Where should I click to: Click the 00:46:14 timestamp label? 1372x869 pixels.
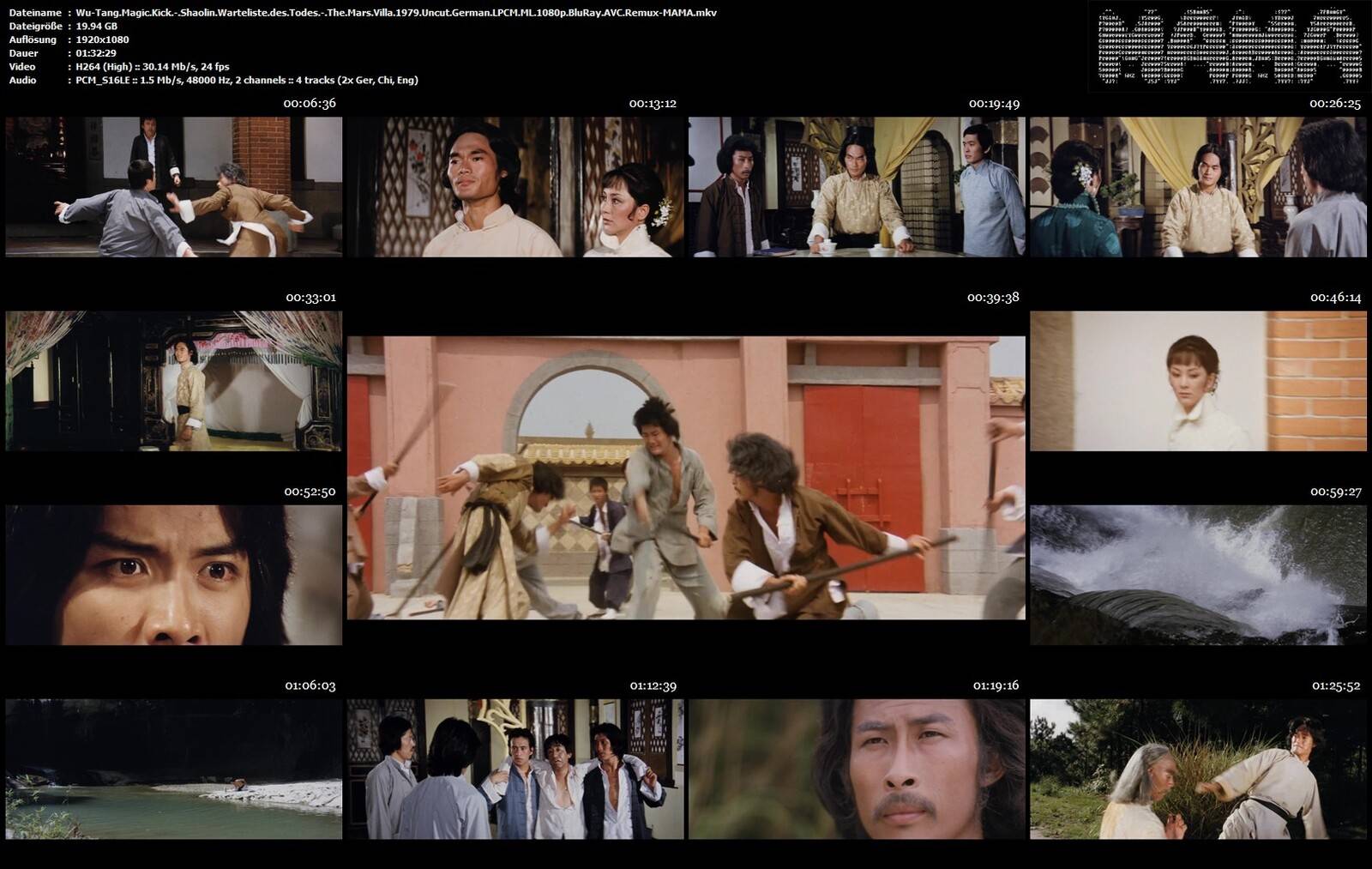point(1335,298)
